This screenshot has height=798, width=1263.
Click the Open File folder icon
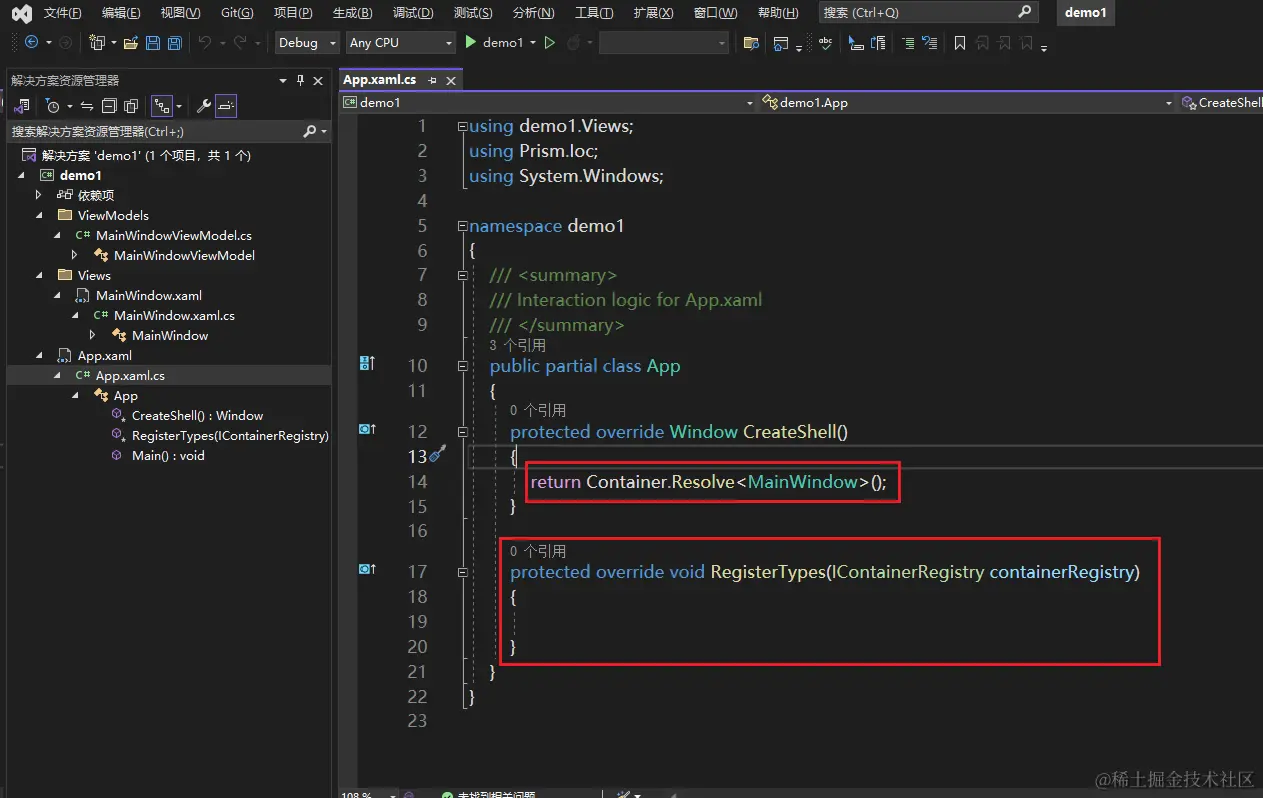tap(132, 43)
